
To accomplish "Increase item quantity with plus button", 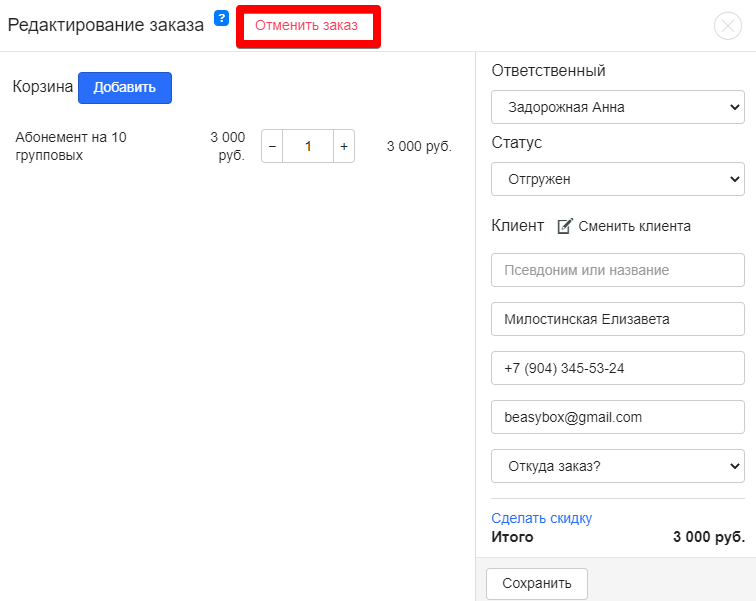I will 344,146.
